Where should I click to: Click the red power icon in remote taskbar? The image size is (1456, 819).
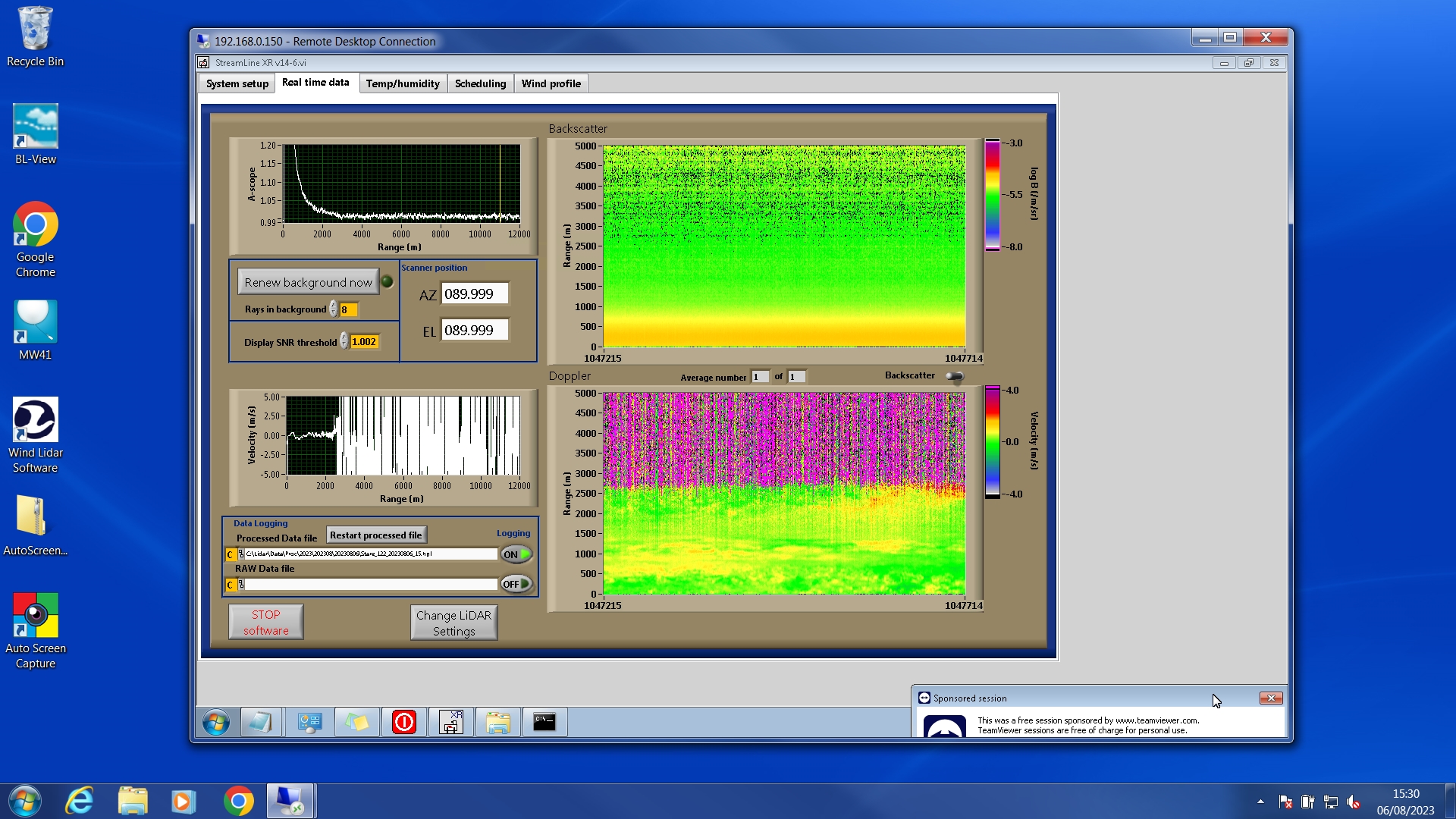[x=404, y=722]
